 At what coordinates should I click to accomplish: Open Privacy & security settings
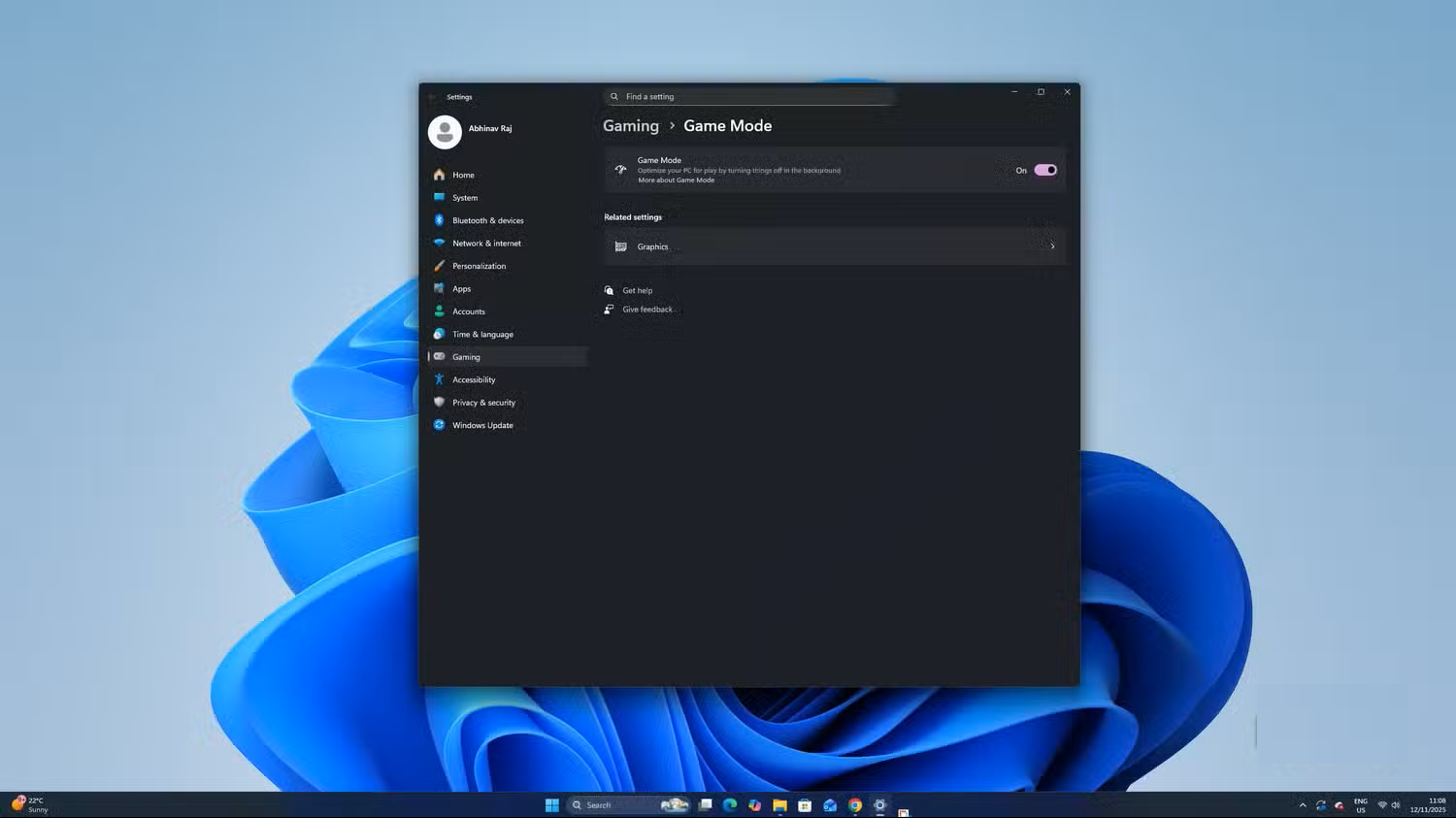coord(483,403)
